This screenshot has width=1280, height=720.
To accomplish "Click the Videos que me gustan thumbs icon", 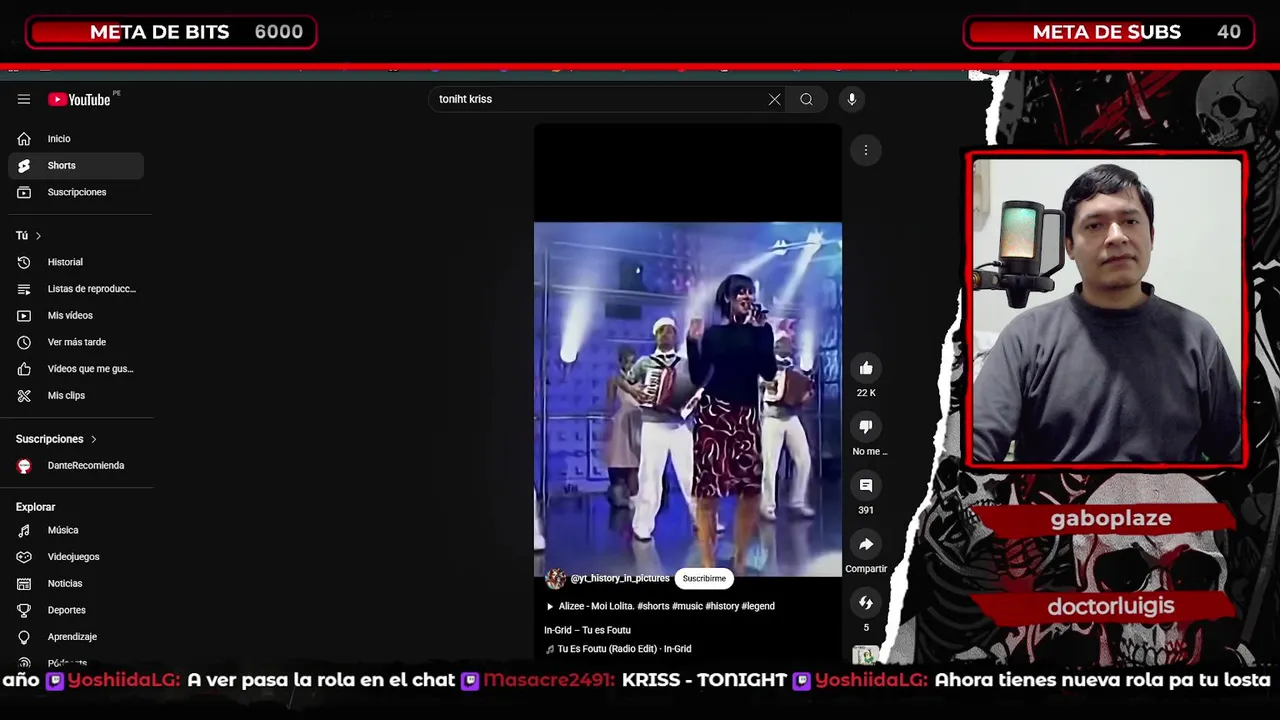I will (x=24, y=369).
